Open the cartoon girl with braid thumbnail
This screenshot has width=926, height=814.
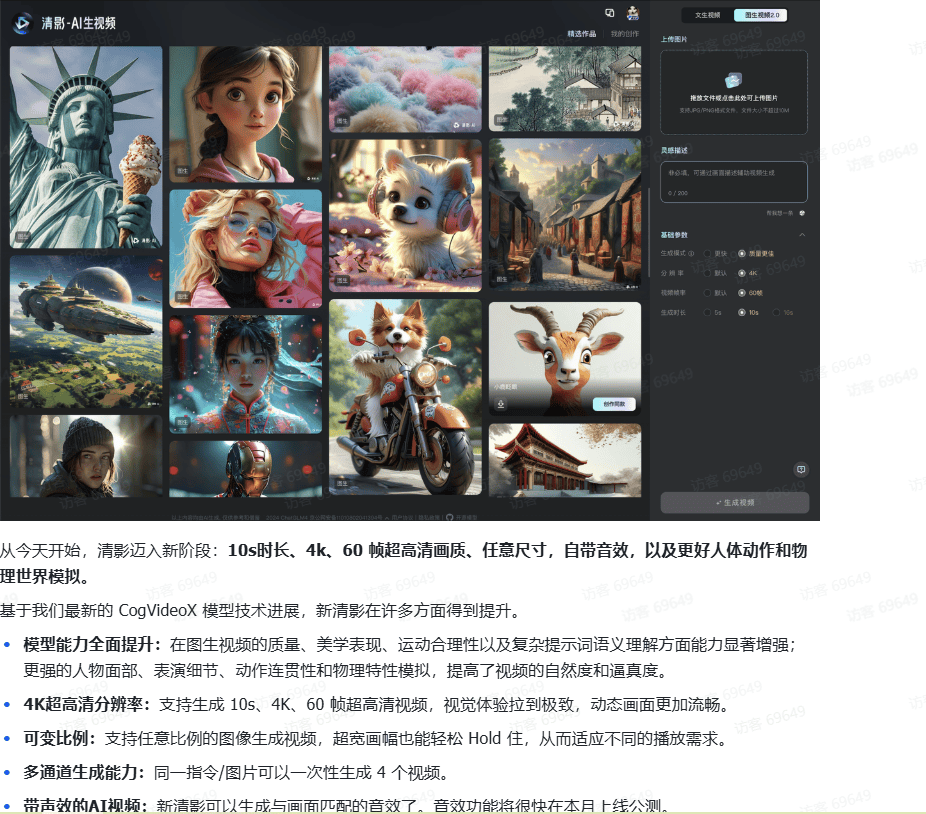[x=246, y=115]
